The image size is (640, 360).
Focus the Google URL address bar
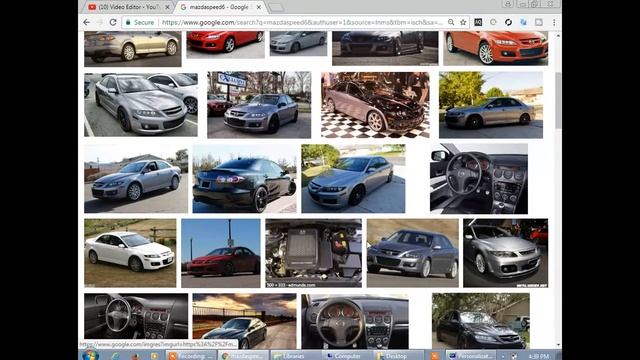302,22
